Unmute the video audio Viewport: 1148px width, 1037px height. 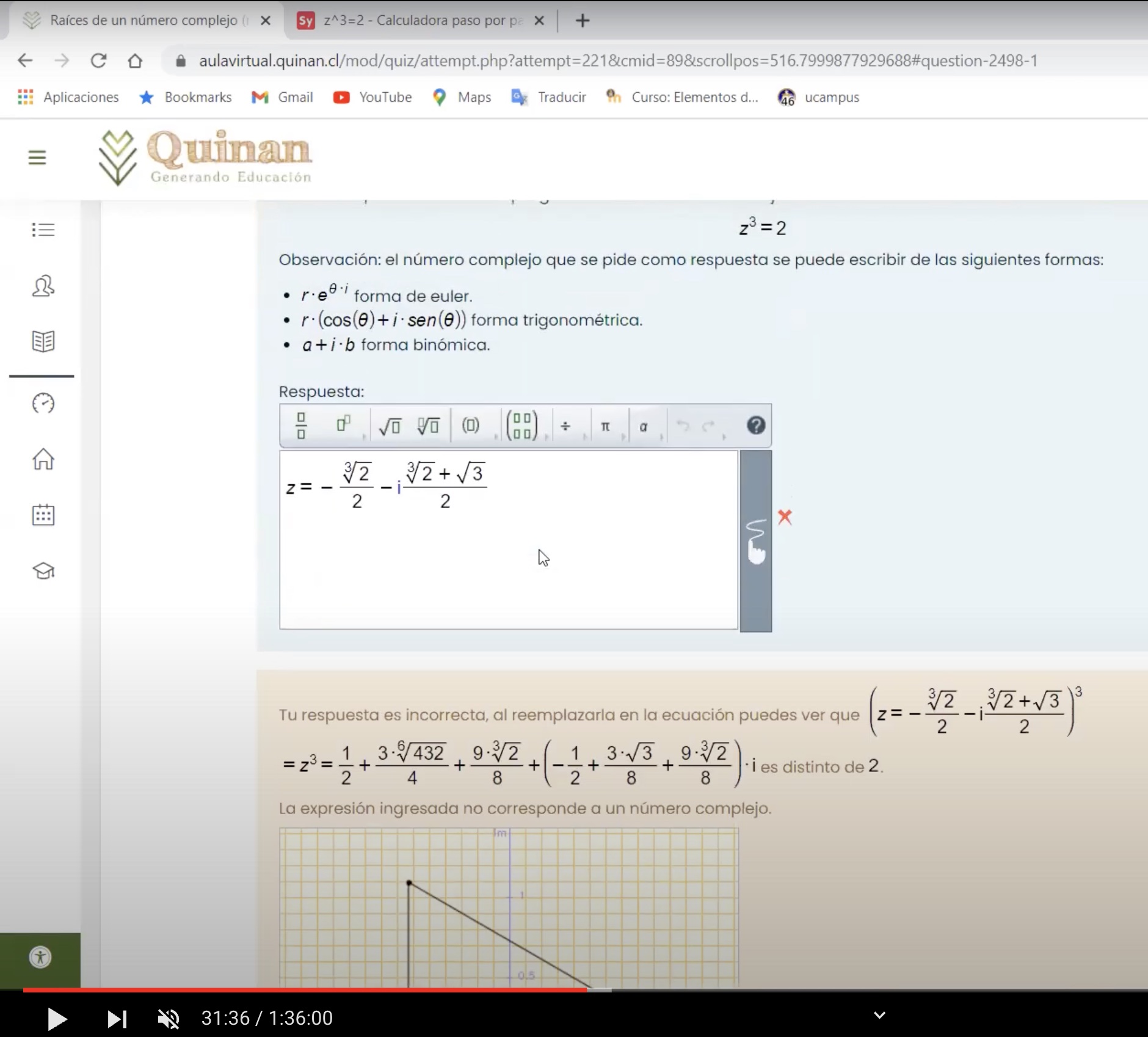click(168, 1018)
